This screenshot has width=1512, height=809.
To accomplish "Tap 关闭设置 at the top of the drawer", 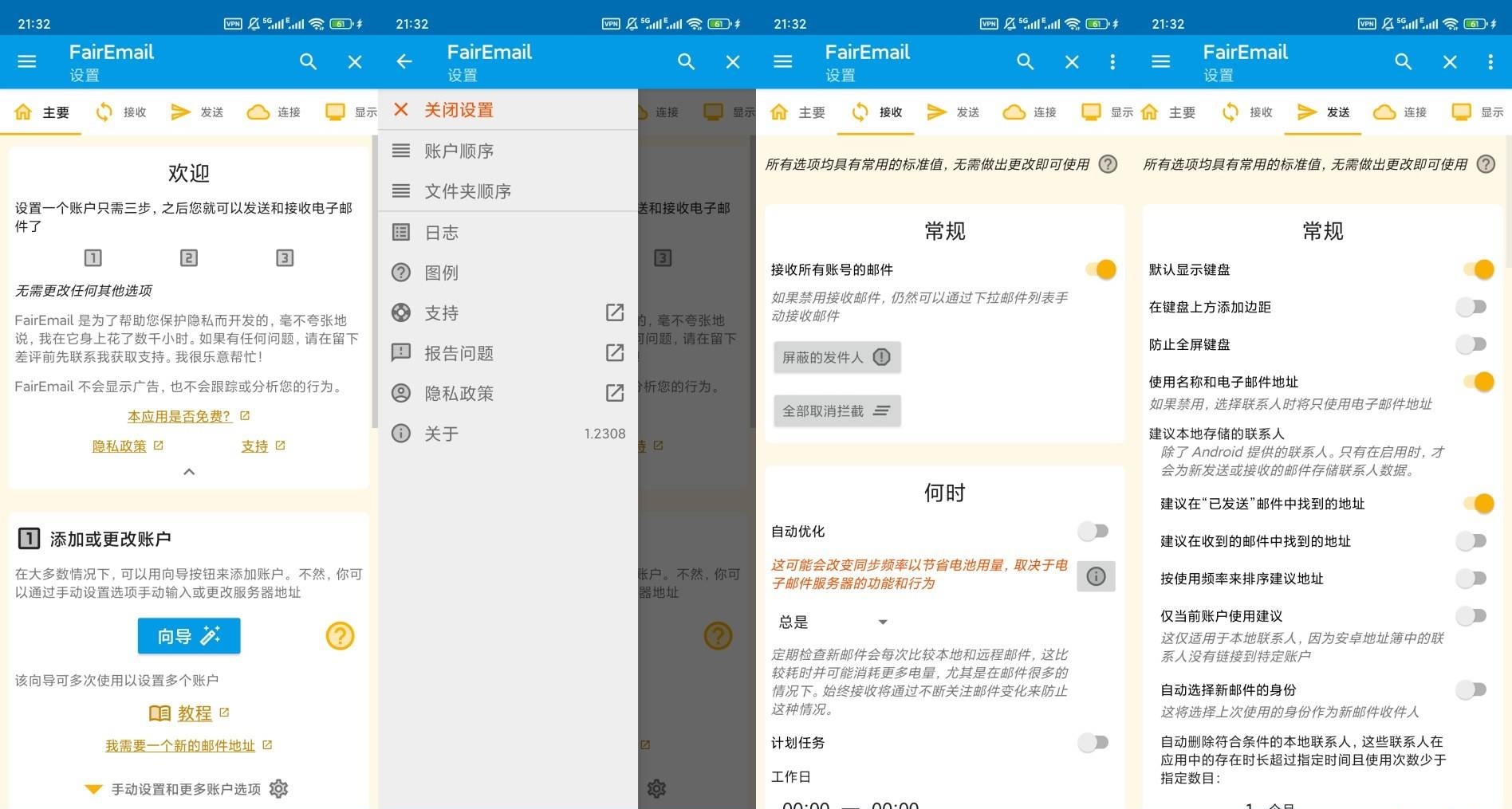I will click(x=458, y=110).
